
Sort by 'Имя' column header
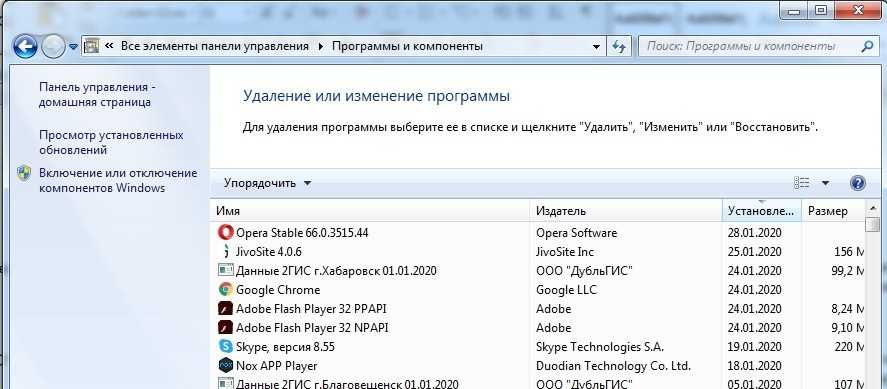tap(371, 211)
